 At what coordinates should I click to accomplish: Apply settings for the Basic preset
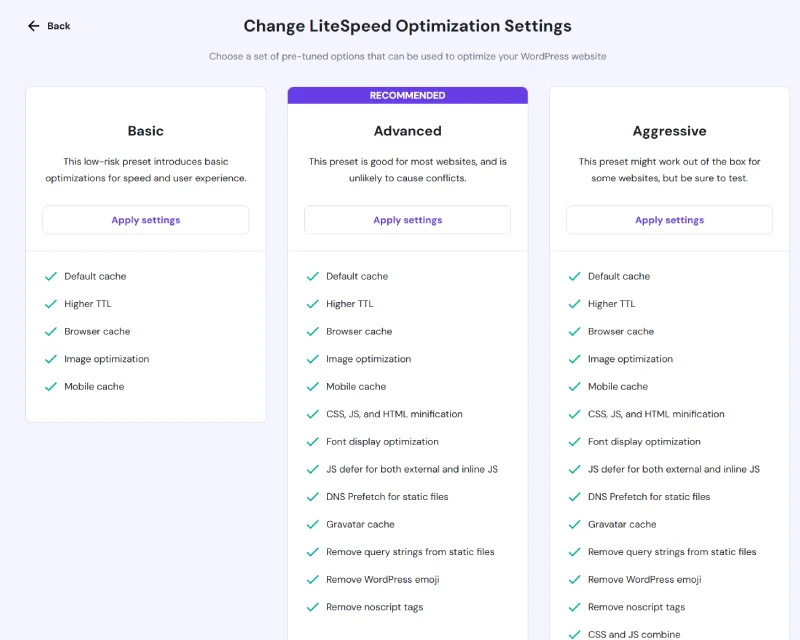[145, 220]
